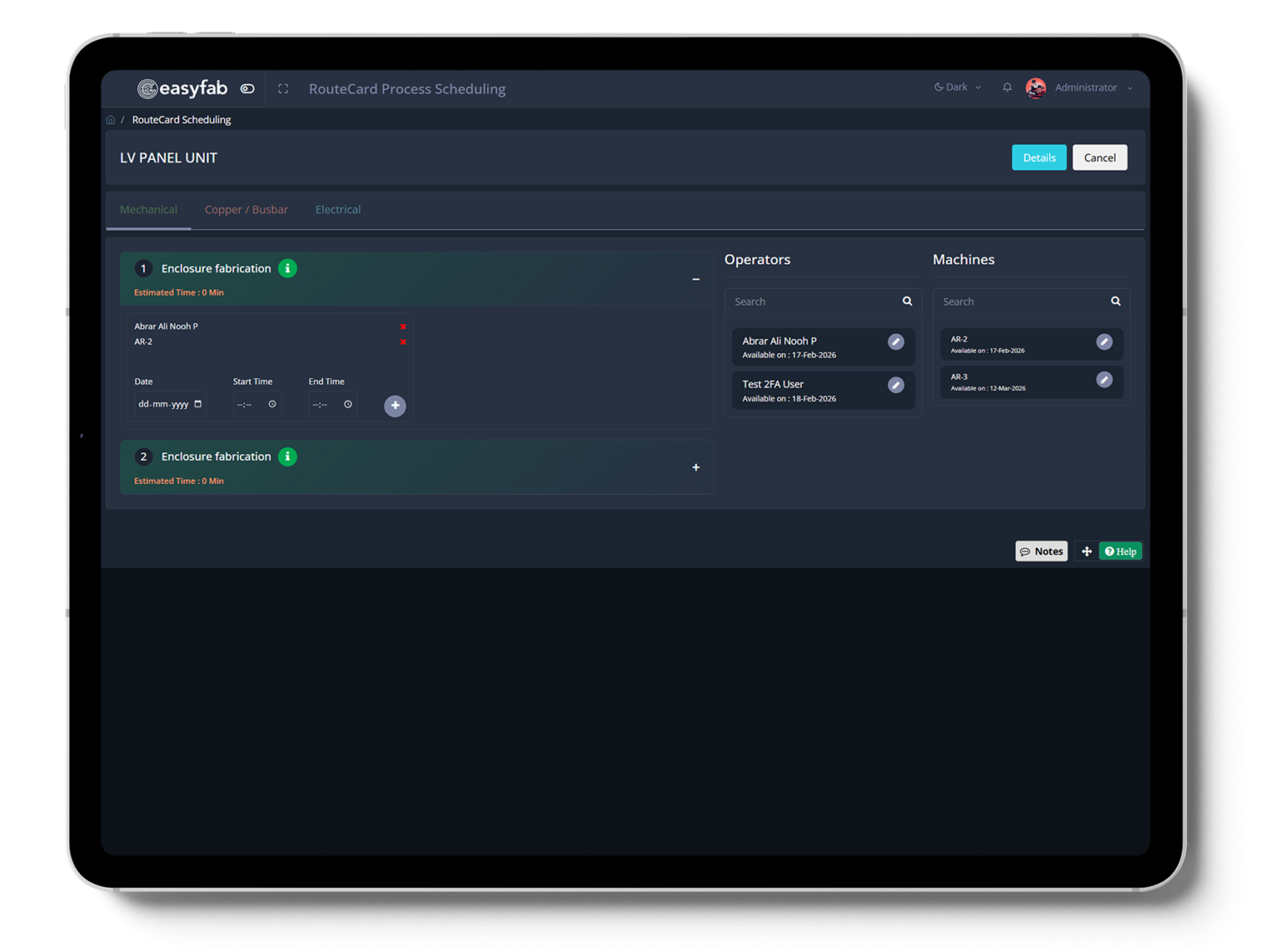Image resolution: width=1275 pixels, height=952 pixels.
Task: Collapse the first Enclosure fabrication step
Action: tap(696, 279)
